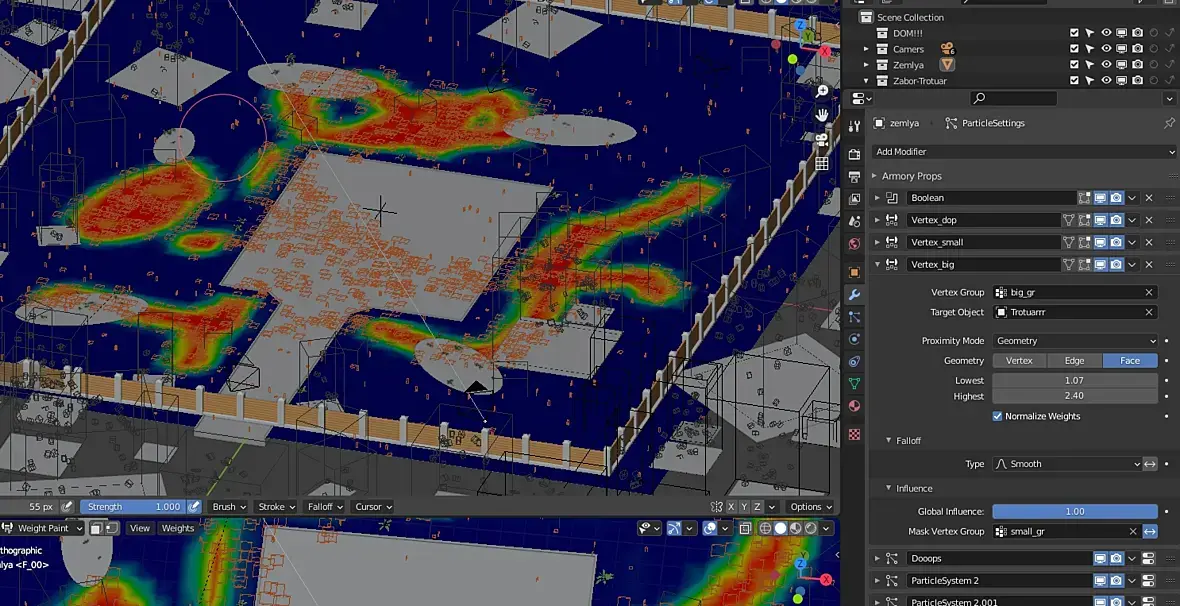Viewport: 1180px width, 606px height.
Task: Open the Cursor popover menu
Action: [373, 507]
